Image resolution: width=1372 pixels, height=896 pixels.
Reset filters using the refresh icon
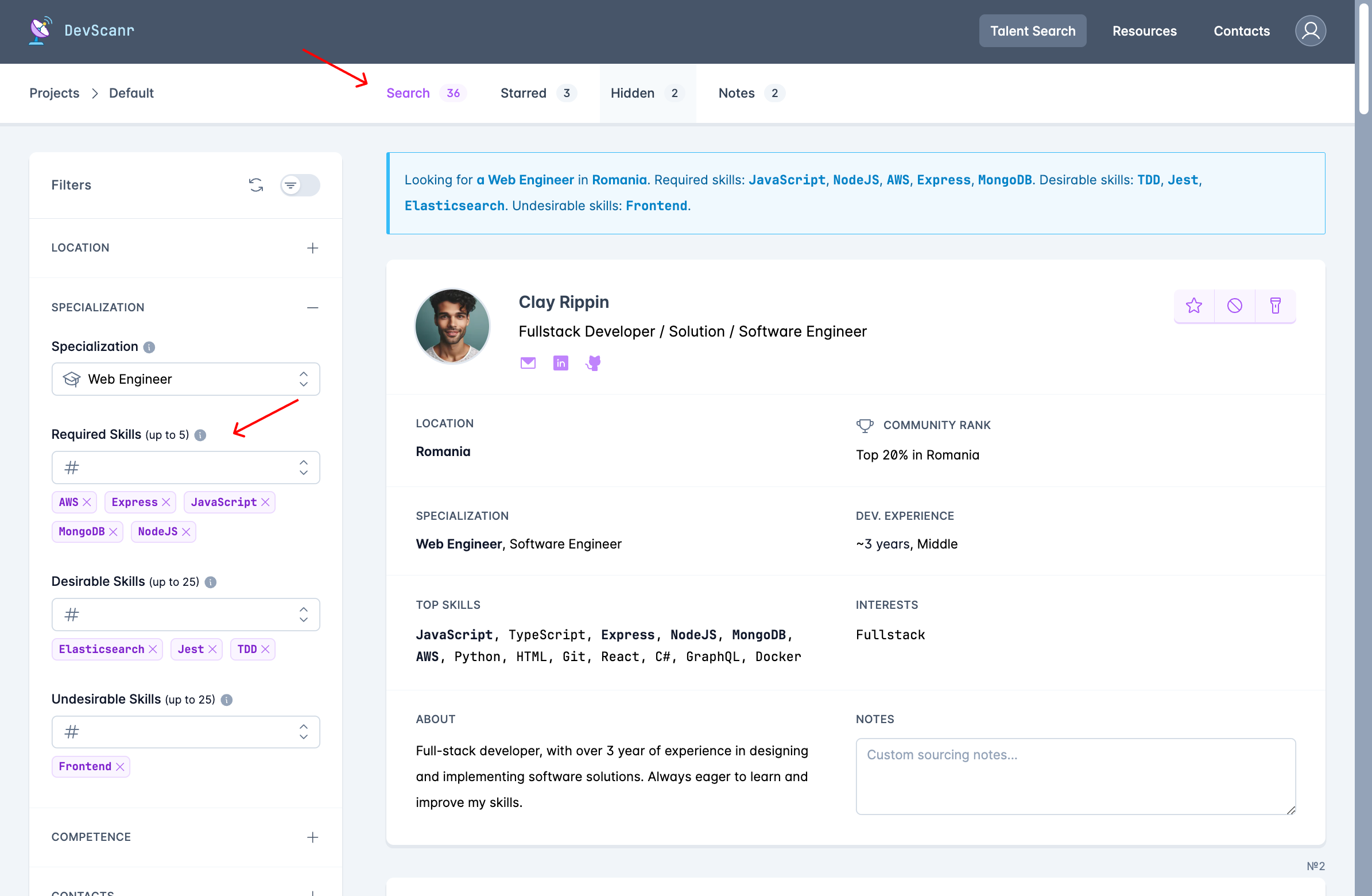click(x=257, y=185)
